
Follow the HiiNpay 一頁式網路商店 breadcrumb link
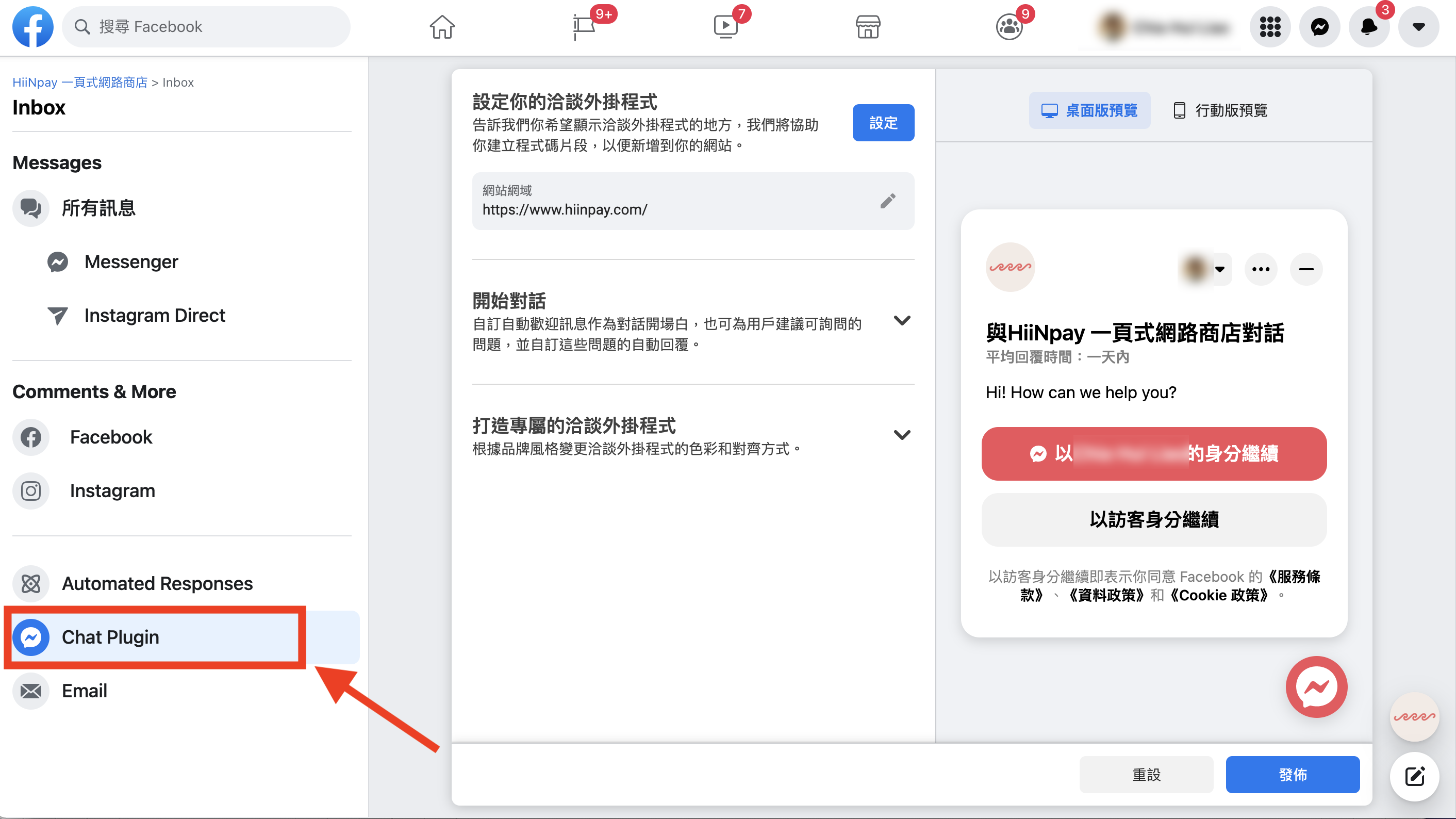click(x=80, y=83)
